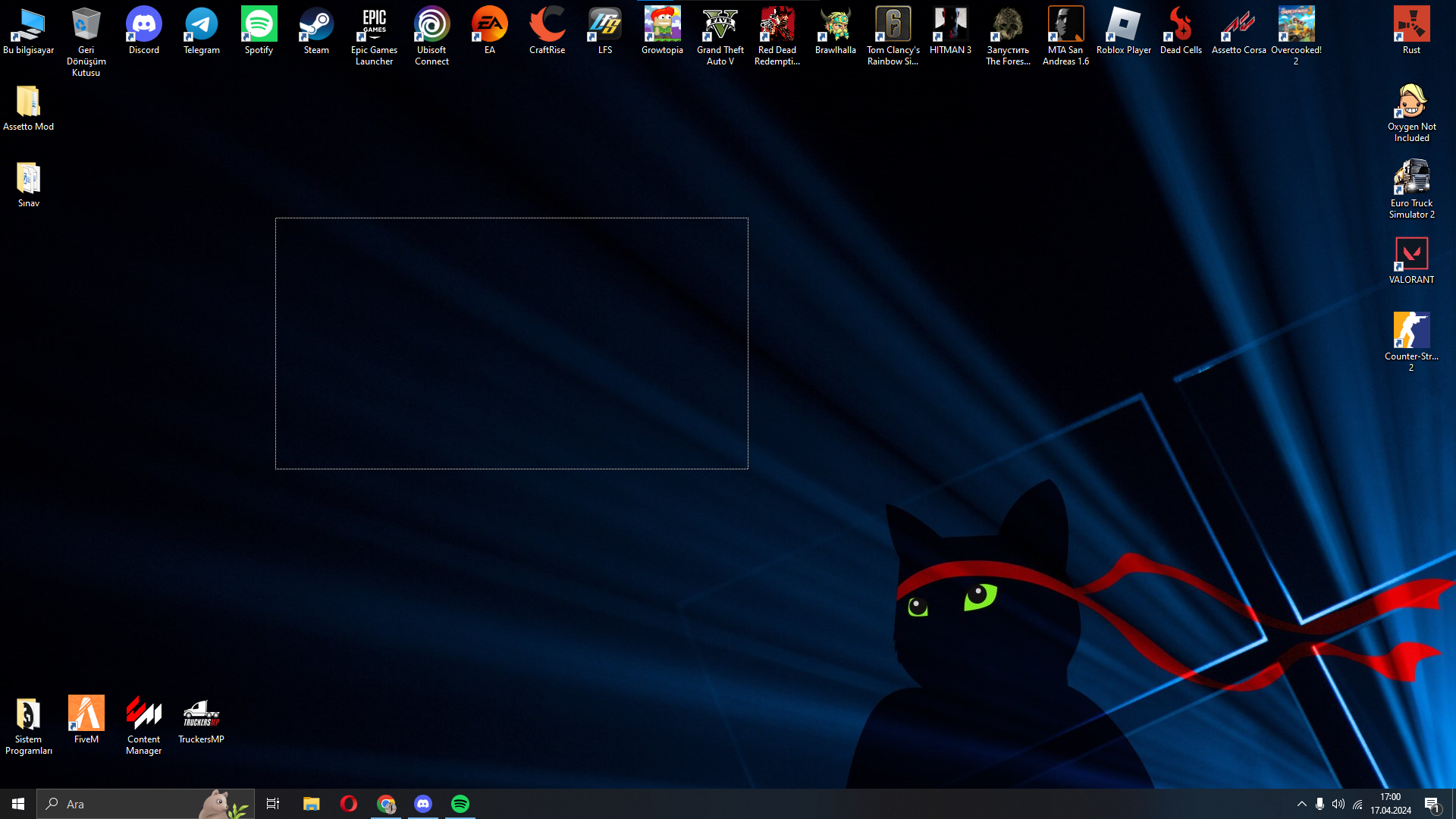
Task: Open Opera browser from the taskbar
Action: 349,804
